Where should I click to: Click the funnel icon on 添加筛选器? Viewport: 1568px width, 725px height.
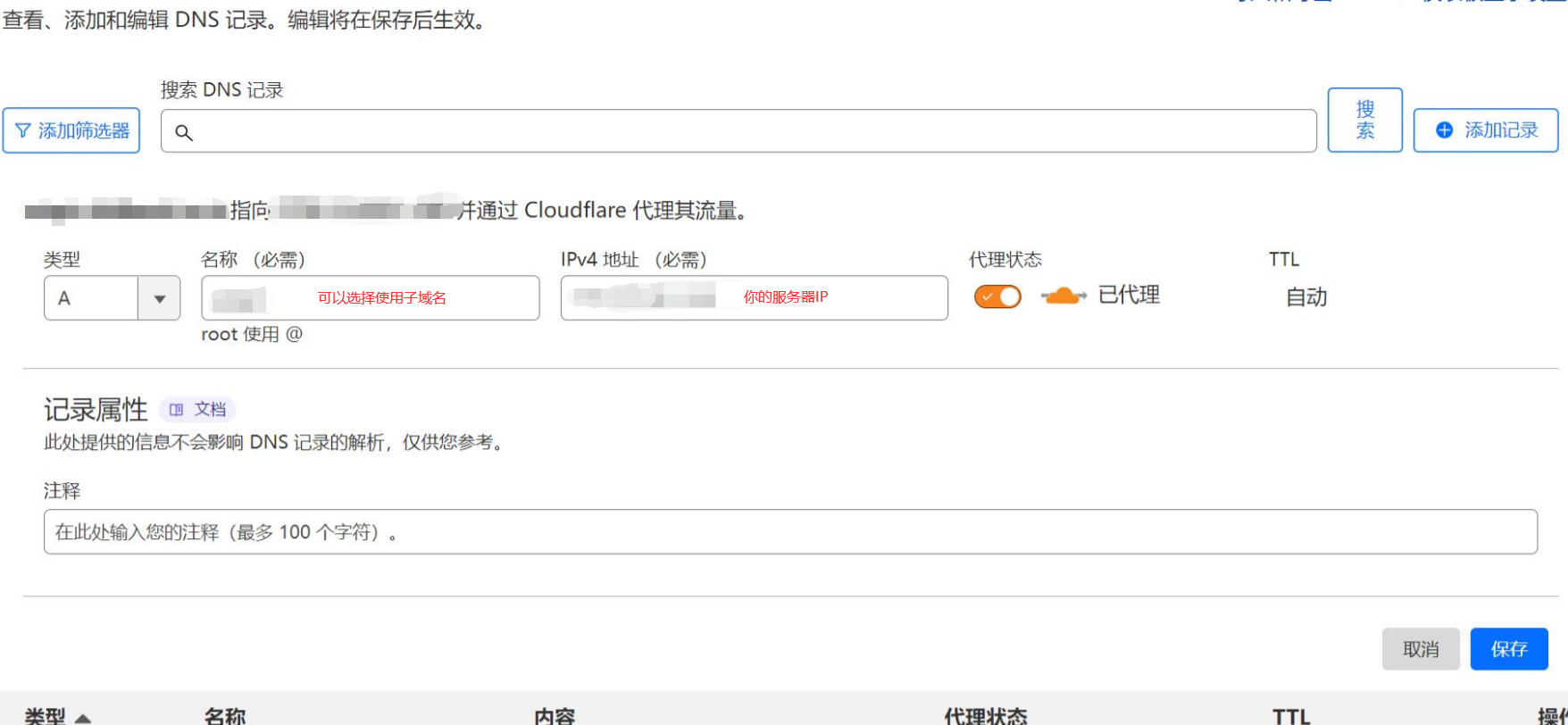click(23, 131)
